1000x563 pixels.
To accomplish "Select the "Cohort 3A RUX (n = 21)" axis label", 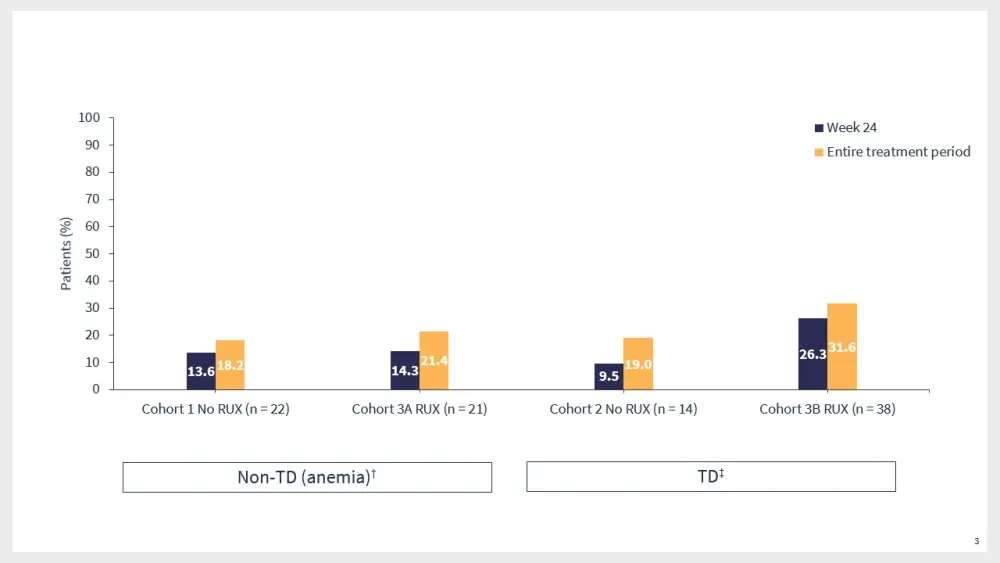I will coord(419,409).
